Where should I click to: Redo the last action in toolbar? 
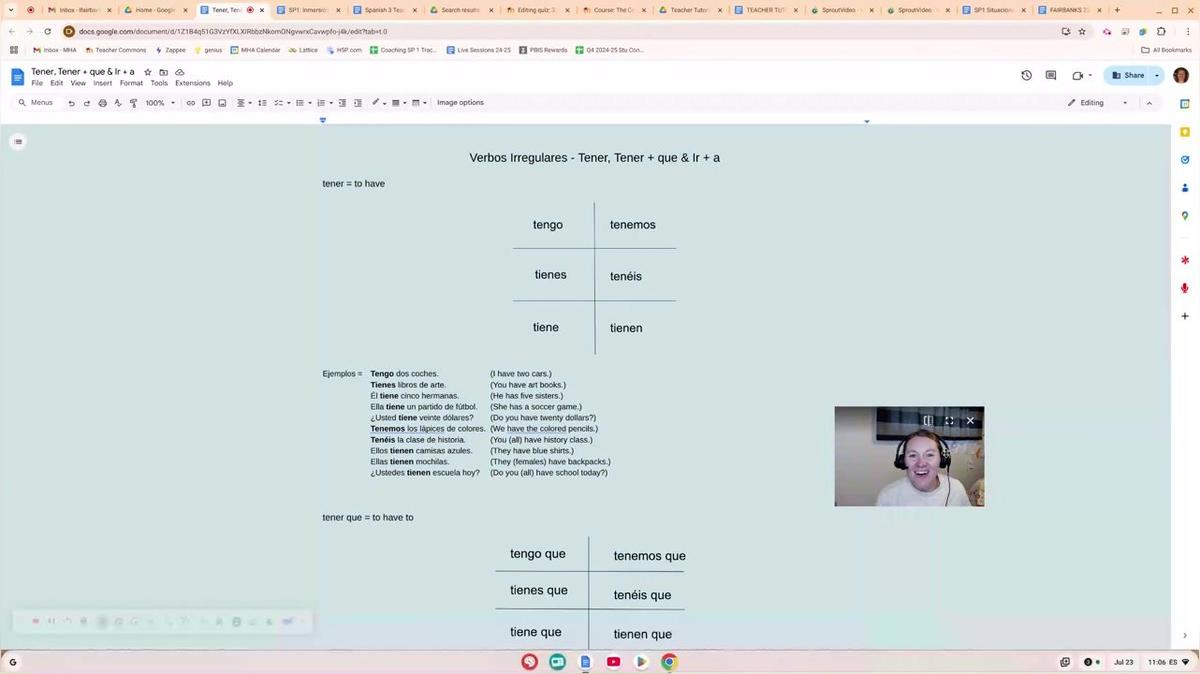[87, 103]
